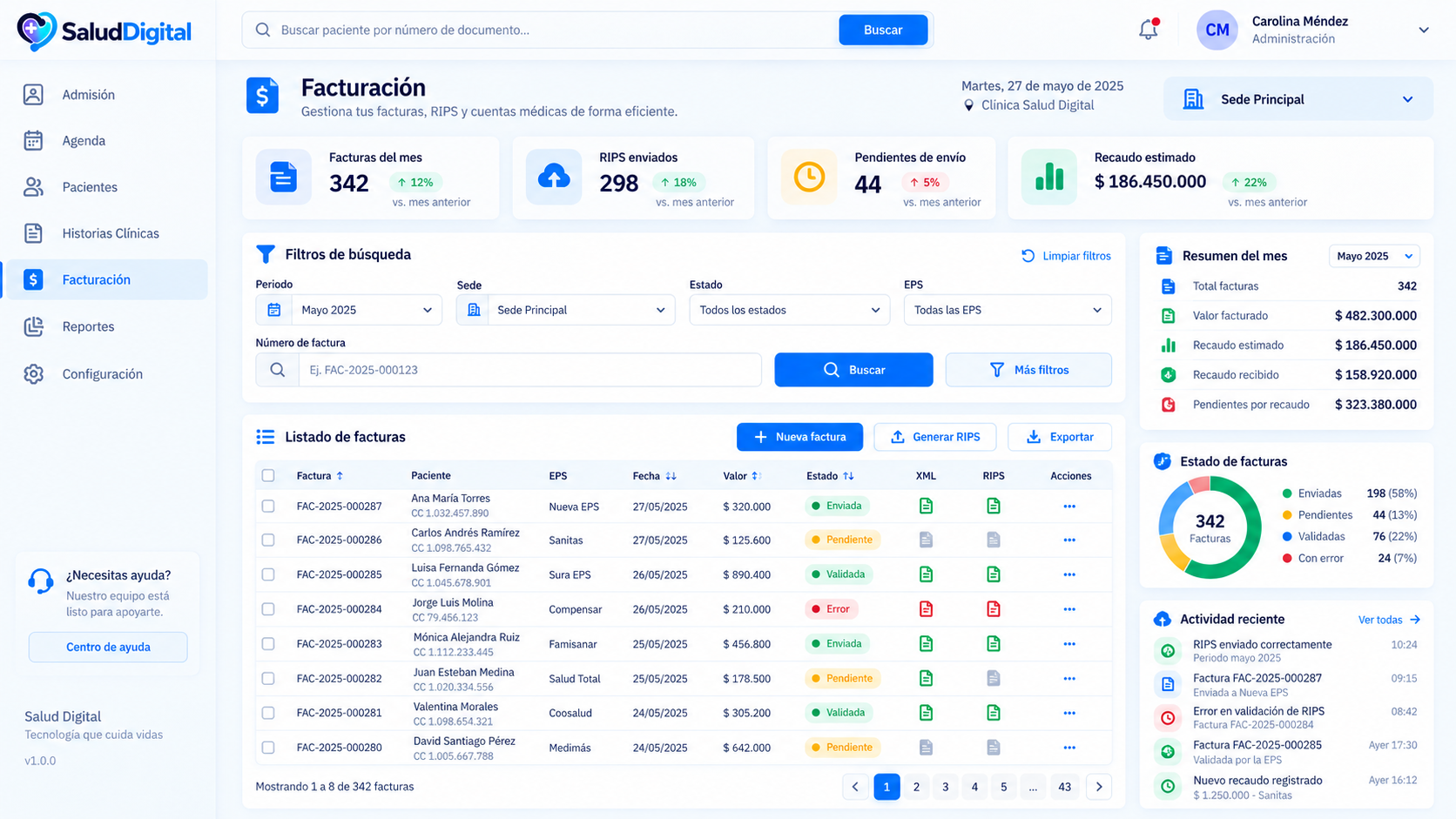This screenshot has width=1456, height=819.
Task: Open actions menu for FAC-2025-000285
Action: point(1069,574)
